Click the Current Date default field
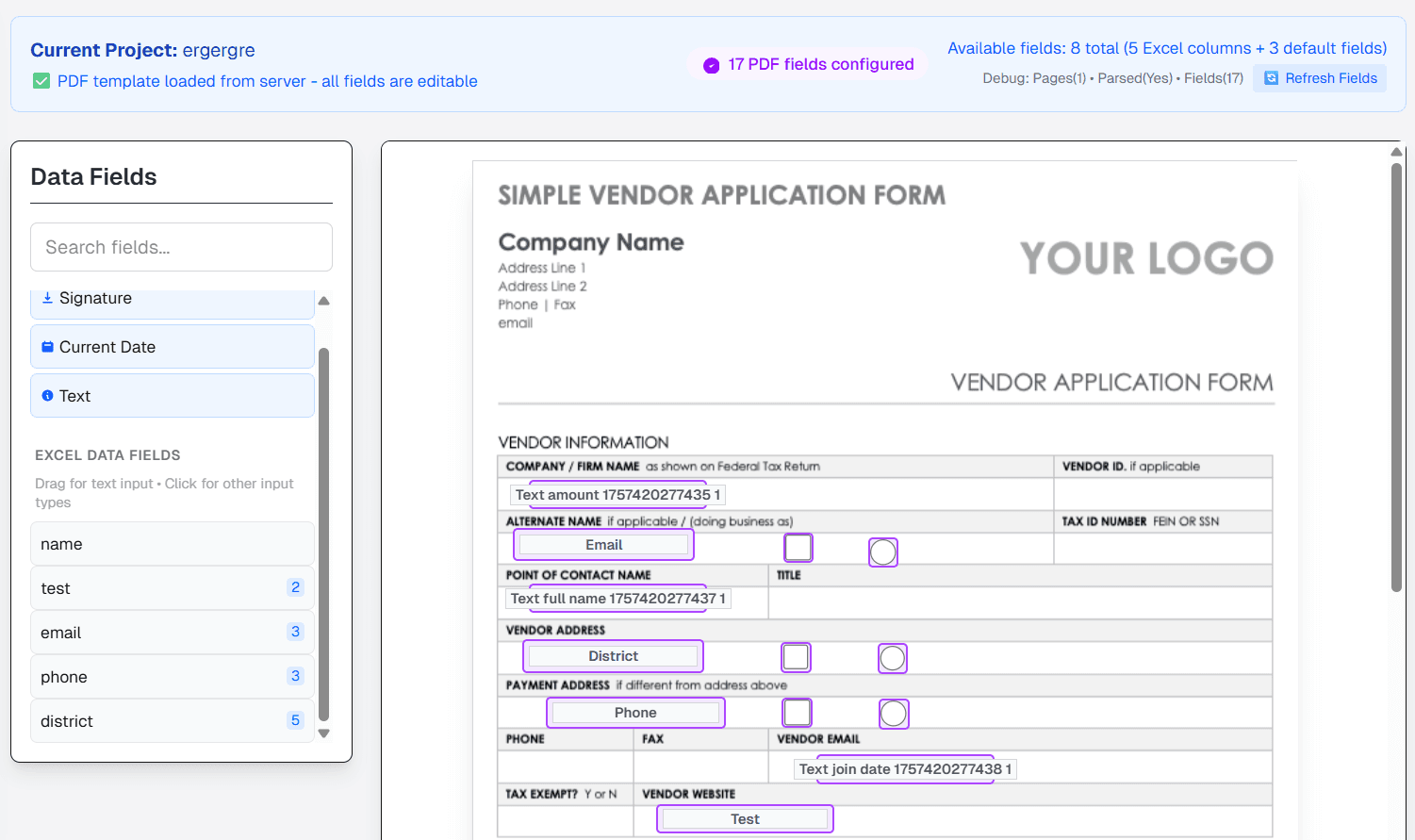This screenshot has width=1415, height=840. click(173, 346)
